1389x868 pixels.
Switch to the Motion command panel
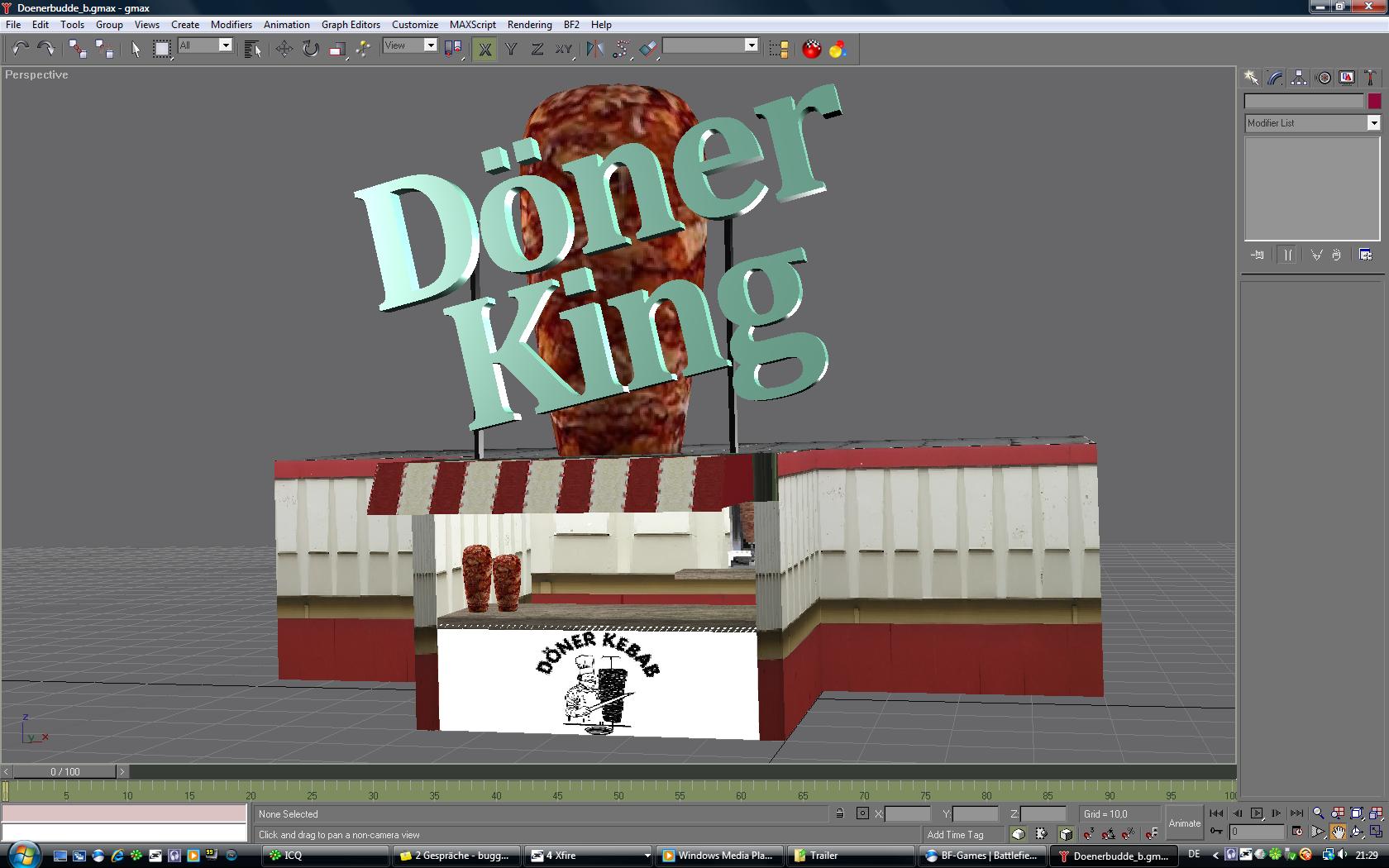pos(1324,78)
